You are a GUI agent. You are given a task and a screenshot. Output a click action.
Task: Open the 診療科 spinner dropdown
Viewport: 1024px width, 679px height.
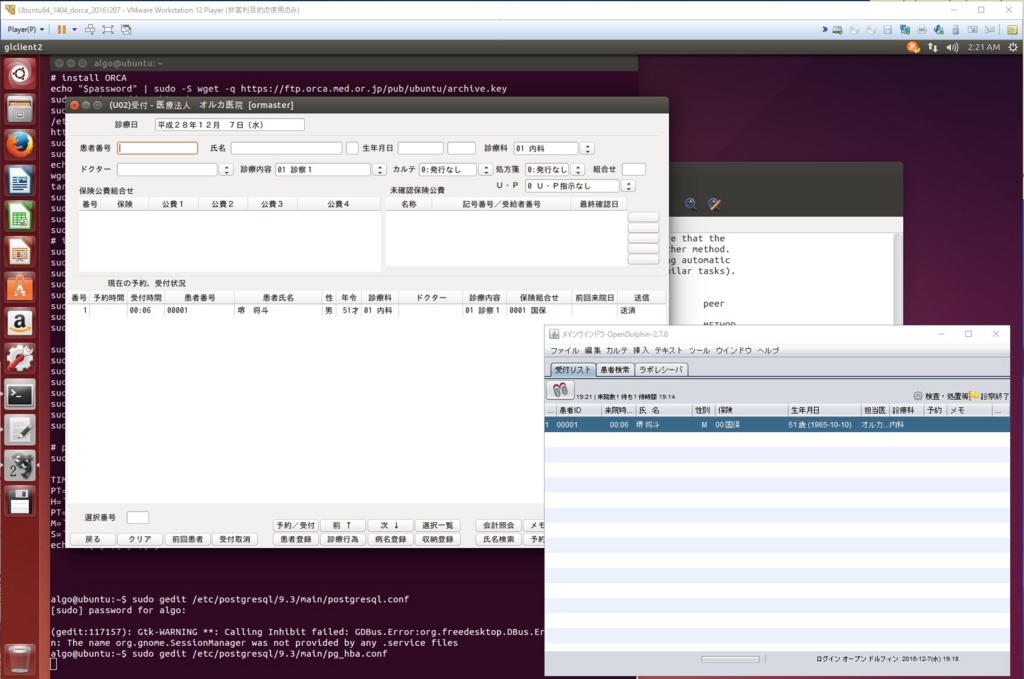pos(587,149)
